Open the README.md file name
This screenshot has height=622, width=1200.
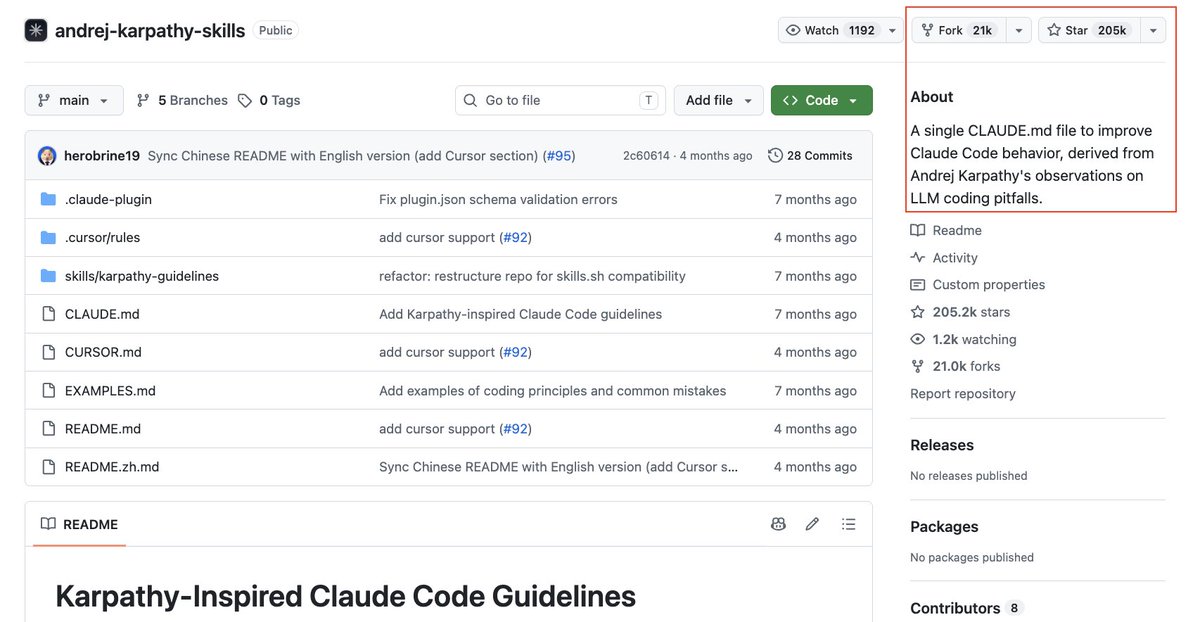[x=103, y=429]
